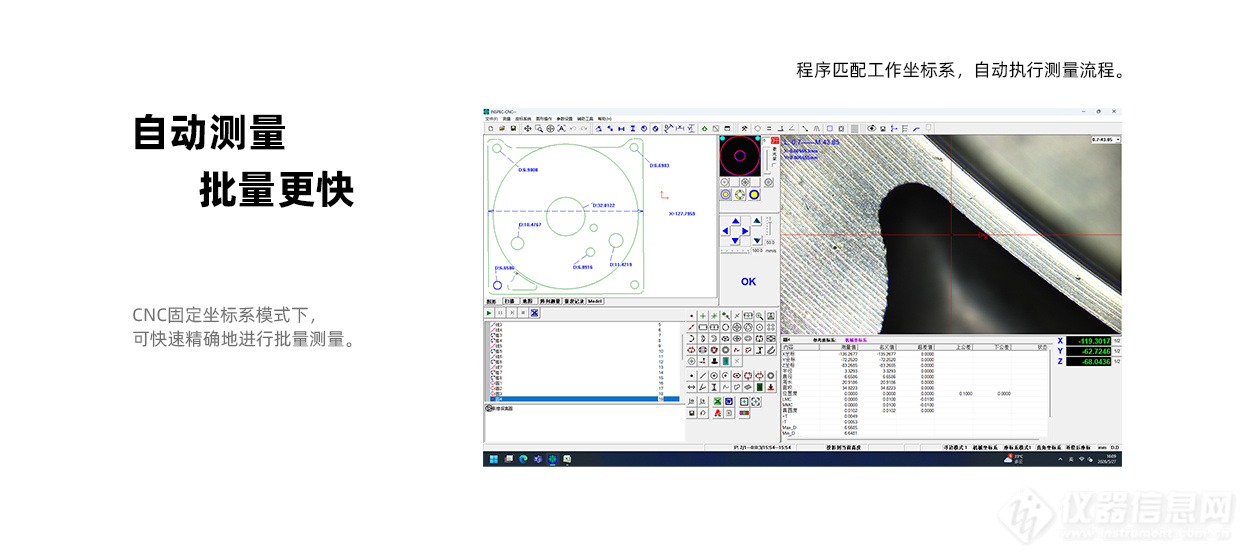Select solid yellow disc light pattern
Screen dimensions: 1250x559
click(x=754, y=195)
